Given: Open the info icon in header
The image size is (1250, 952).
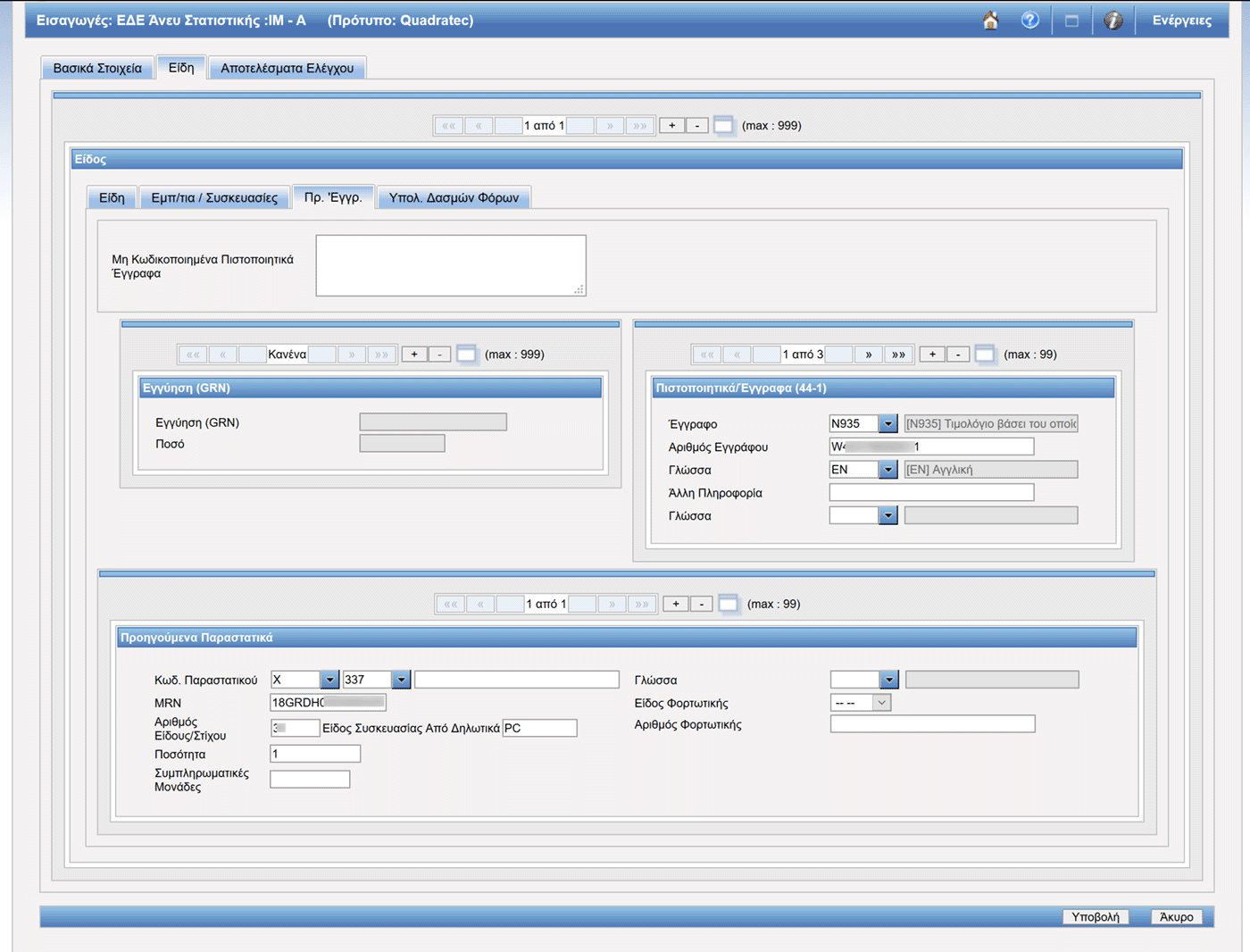Looking at the screenshot, I should (x=1113, y=21).
